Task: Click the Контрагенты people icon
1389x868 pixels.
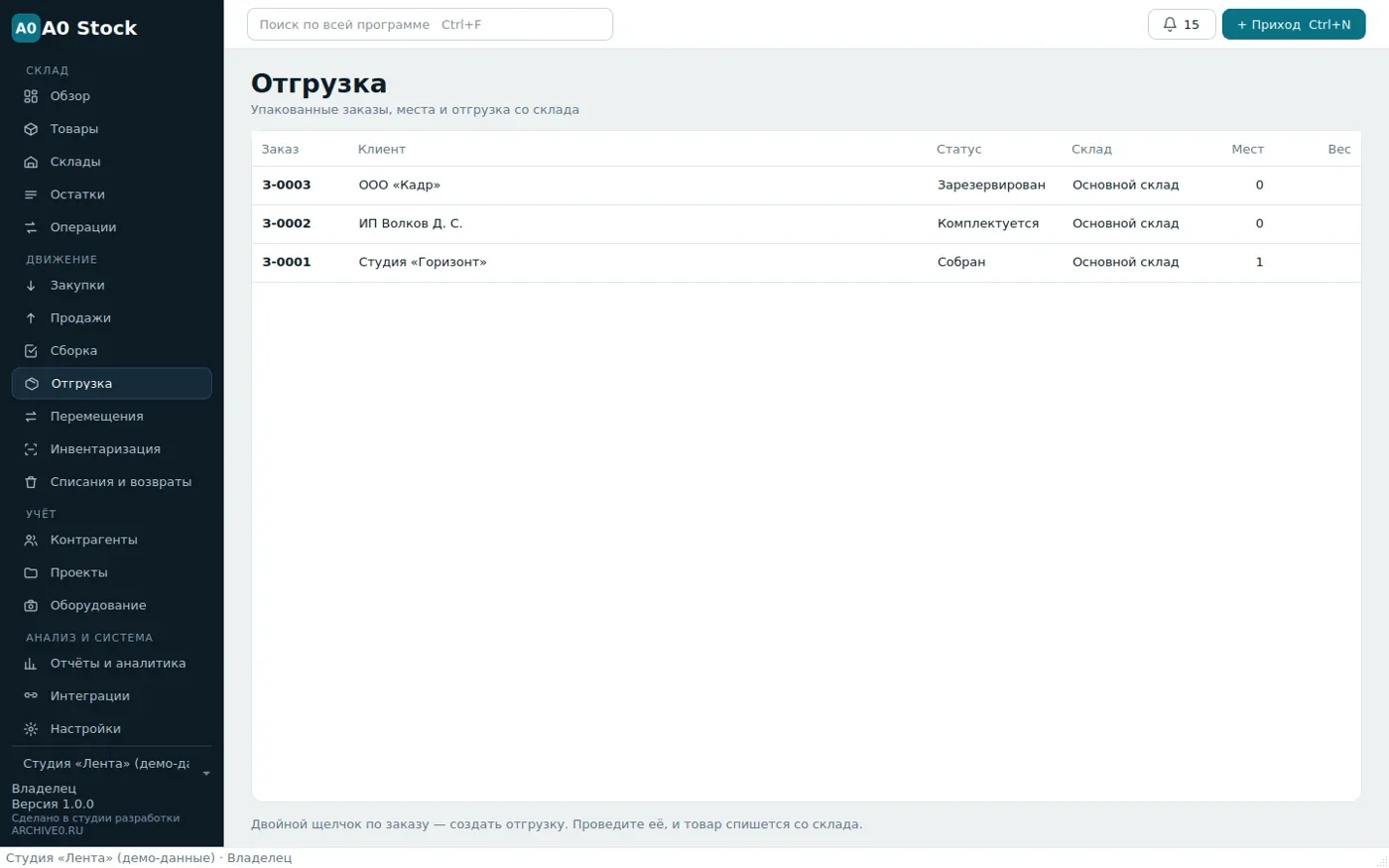Action: click(x=31, y=541)
